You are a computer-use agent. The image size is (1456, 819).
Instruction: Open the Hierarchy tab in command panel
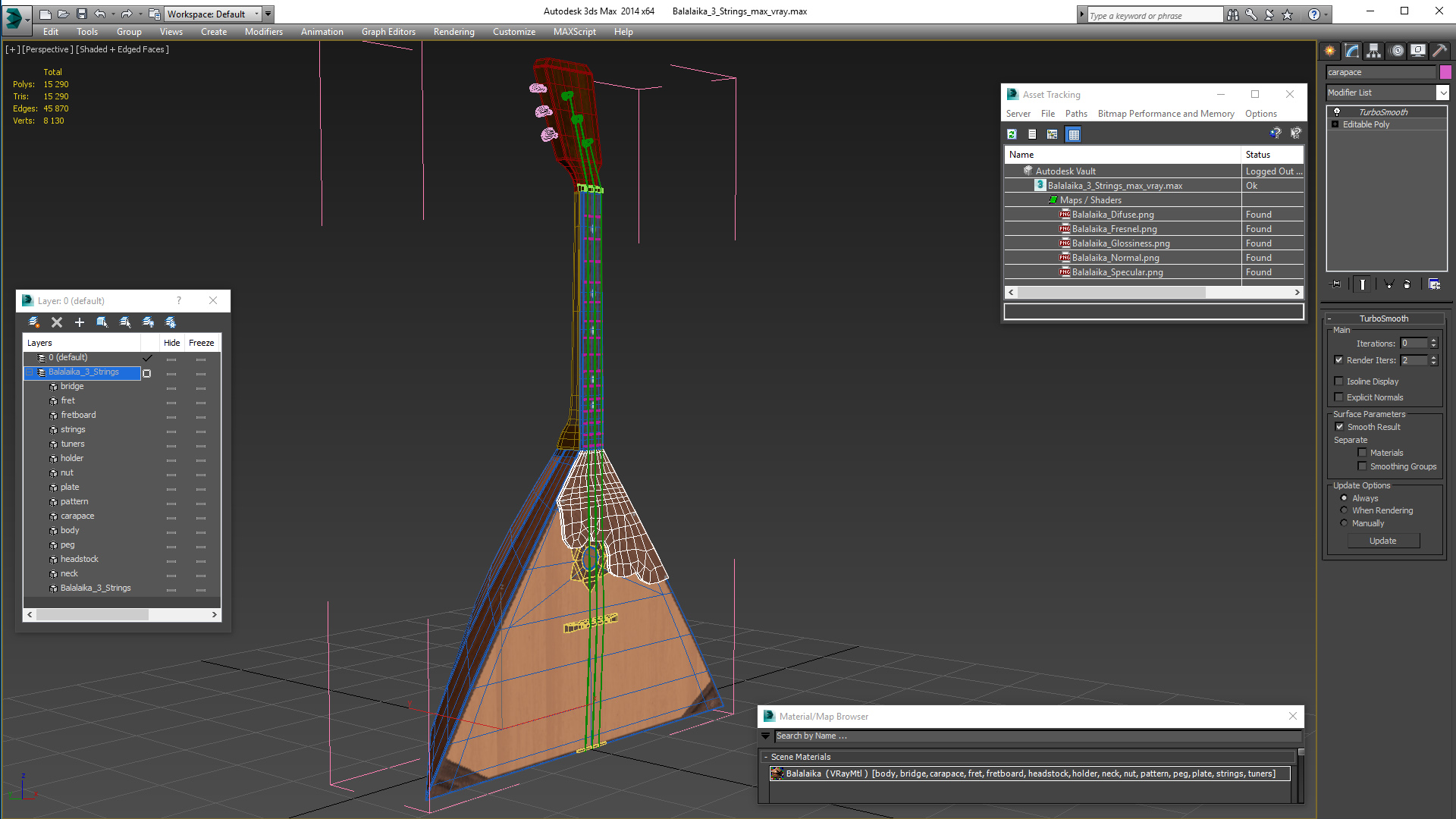(x=1373, y=51)
